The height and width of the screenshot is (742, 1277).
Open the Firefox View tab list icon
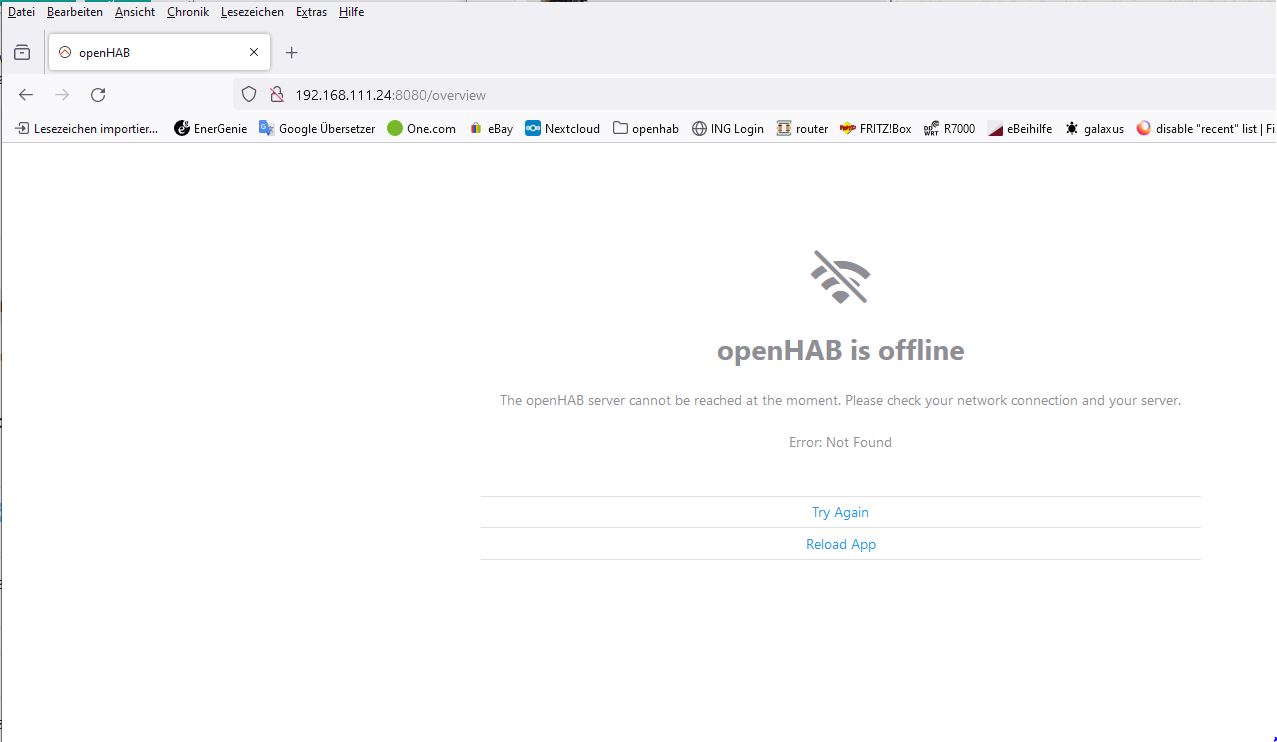22,53
